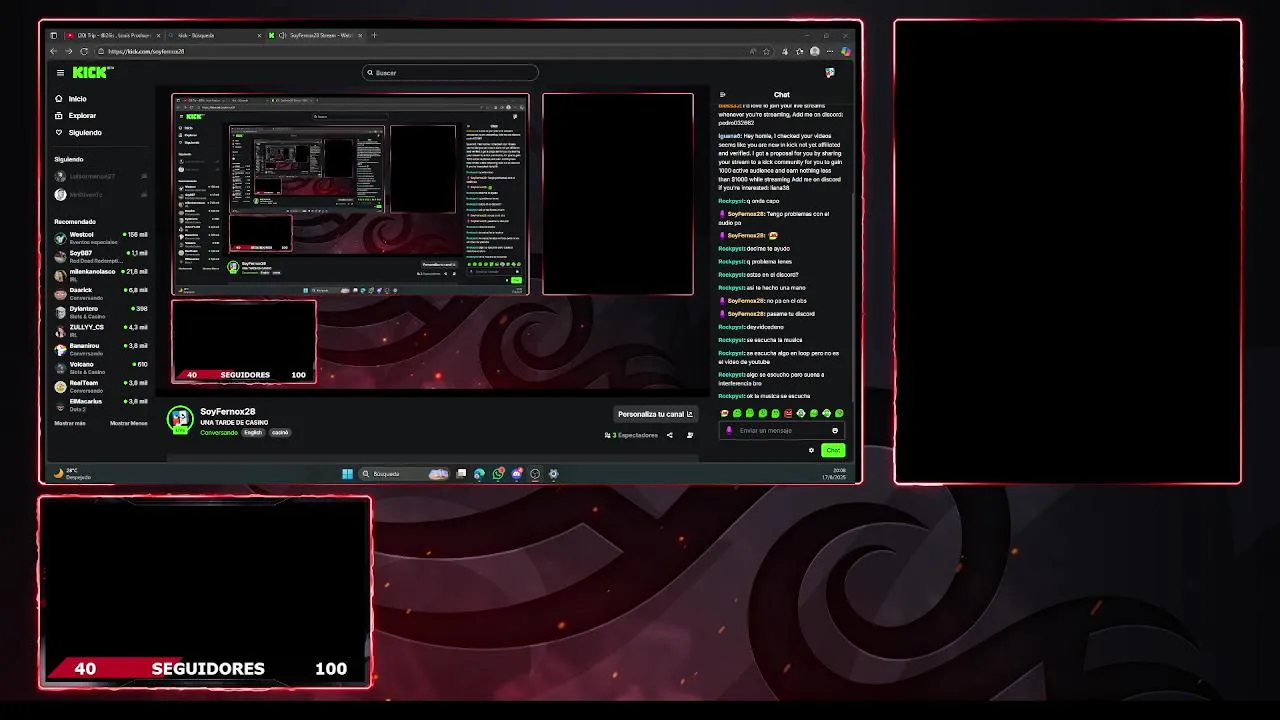This screenshot has height=720, width=1280.
Task: Click the Búsqueda taskbar search box
Action: pyautogui.click(x=405, y=474)
